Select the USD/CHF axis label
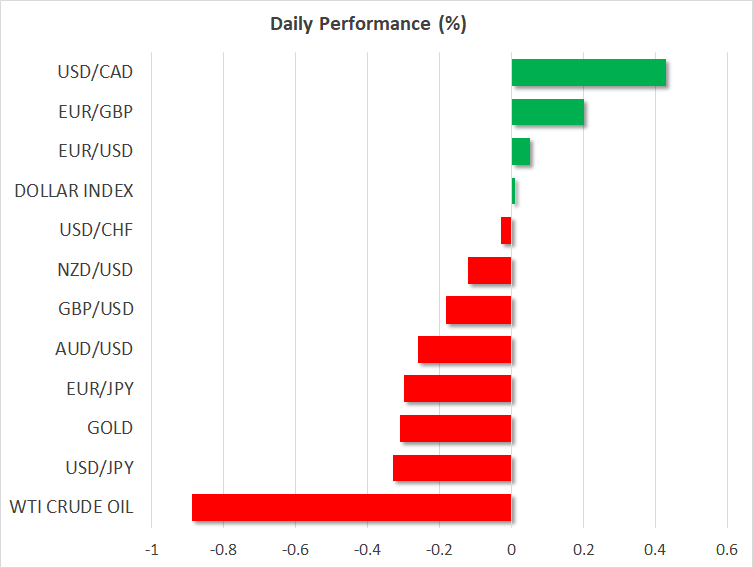This screenshot has height=568, width=753. [97, 230]
